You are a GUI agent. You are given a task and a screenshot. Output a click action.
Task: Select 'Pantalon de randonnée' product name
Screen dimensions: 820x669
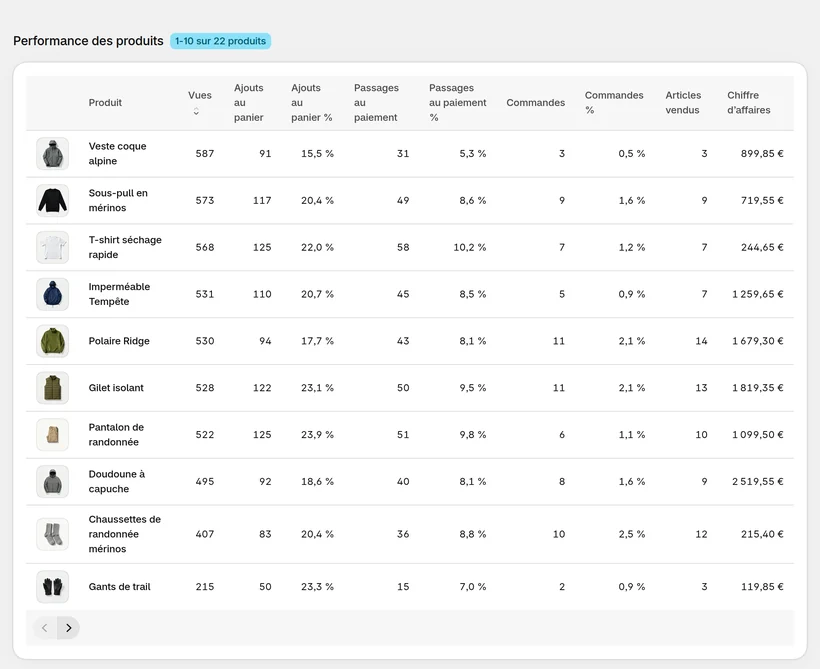point(116,435)
